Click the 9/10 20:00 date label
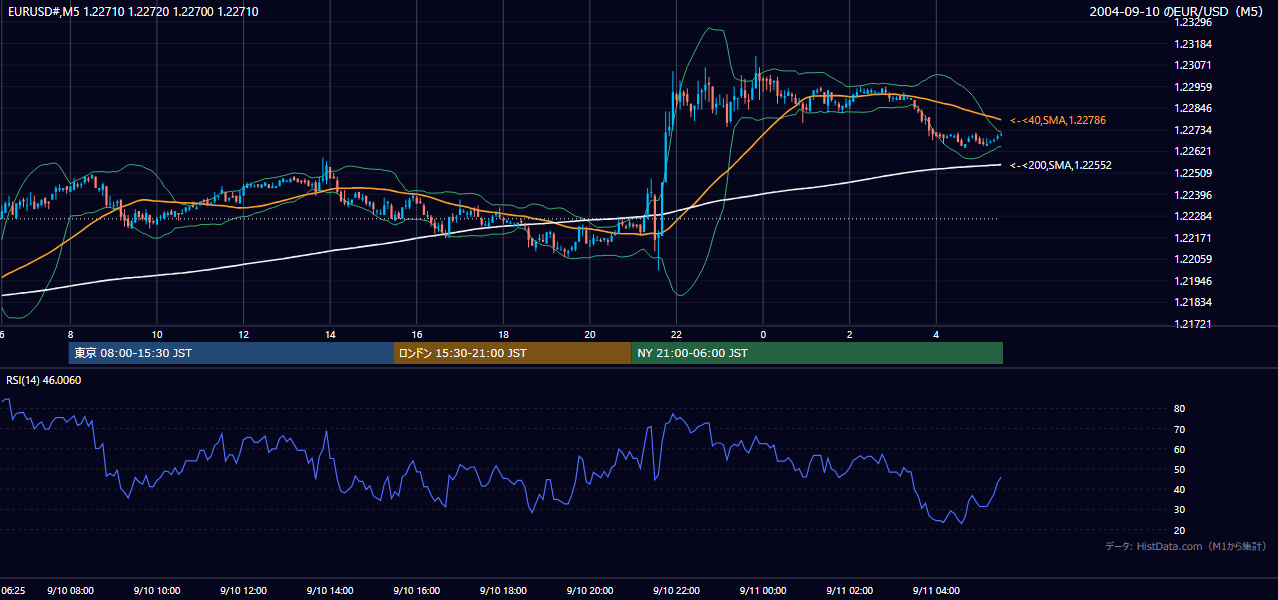Viewport: 1278px width, 600px height. point(590,591)
